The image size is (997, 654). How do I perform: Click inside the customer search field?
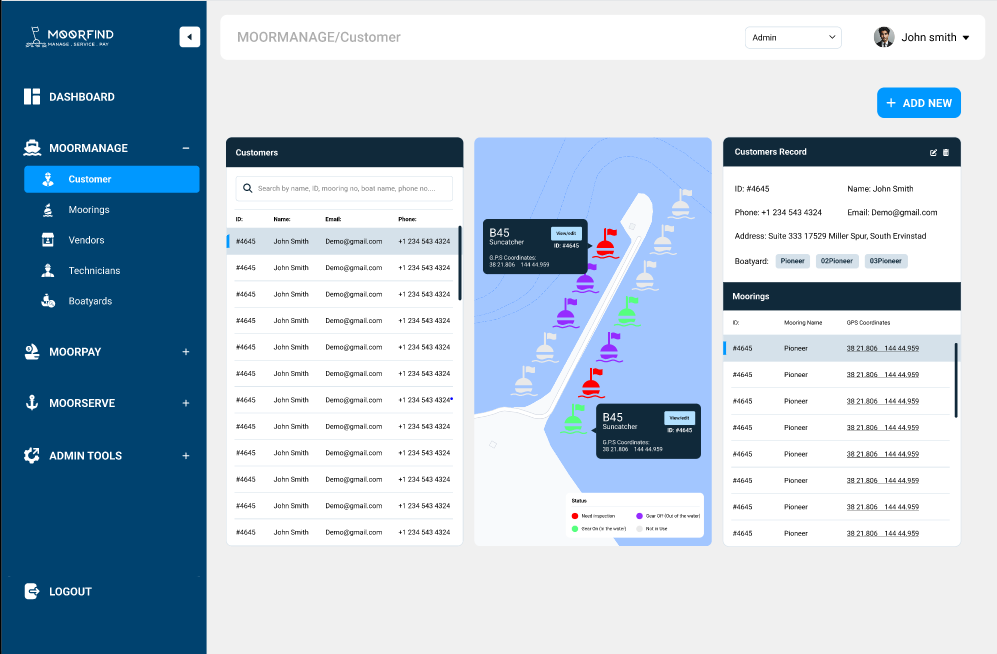click(x=344, y=188)
